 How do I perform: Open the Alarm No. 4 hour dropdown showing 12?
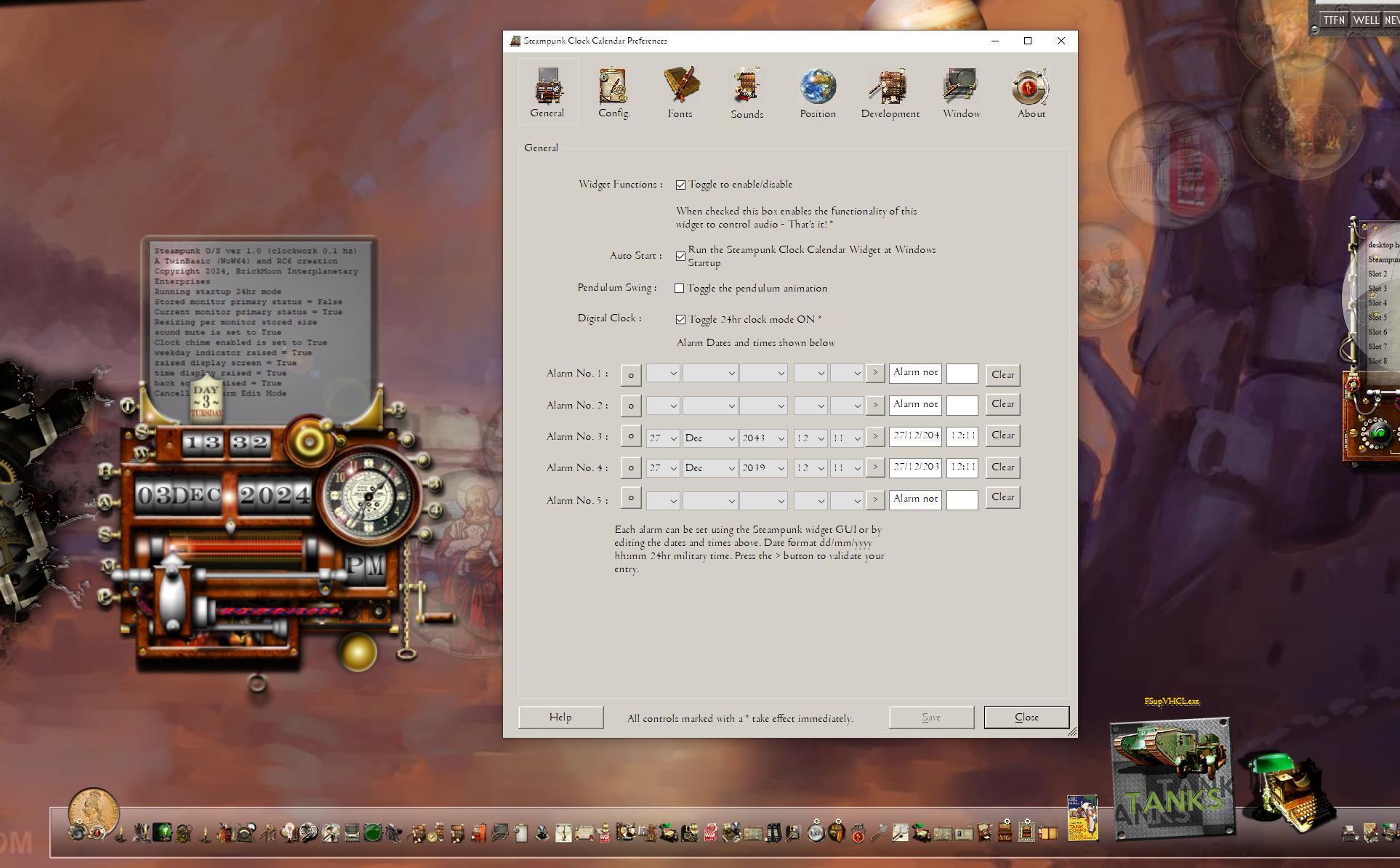pos(810,467)
